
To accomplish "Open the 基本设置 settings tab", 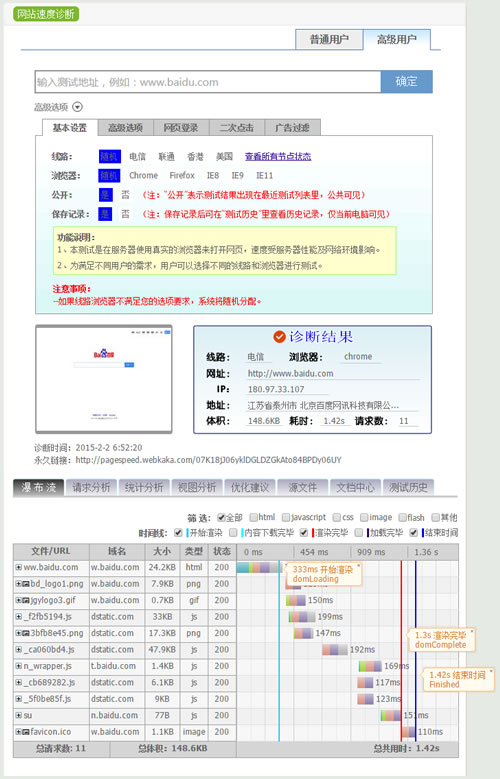I will point(70,128).
